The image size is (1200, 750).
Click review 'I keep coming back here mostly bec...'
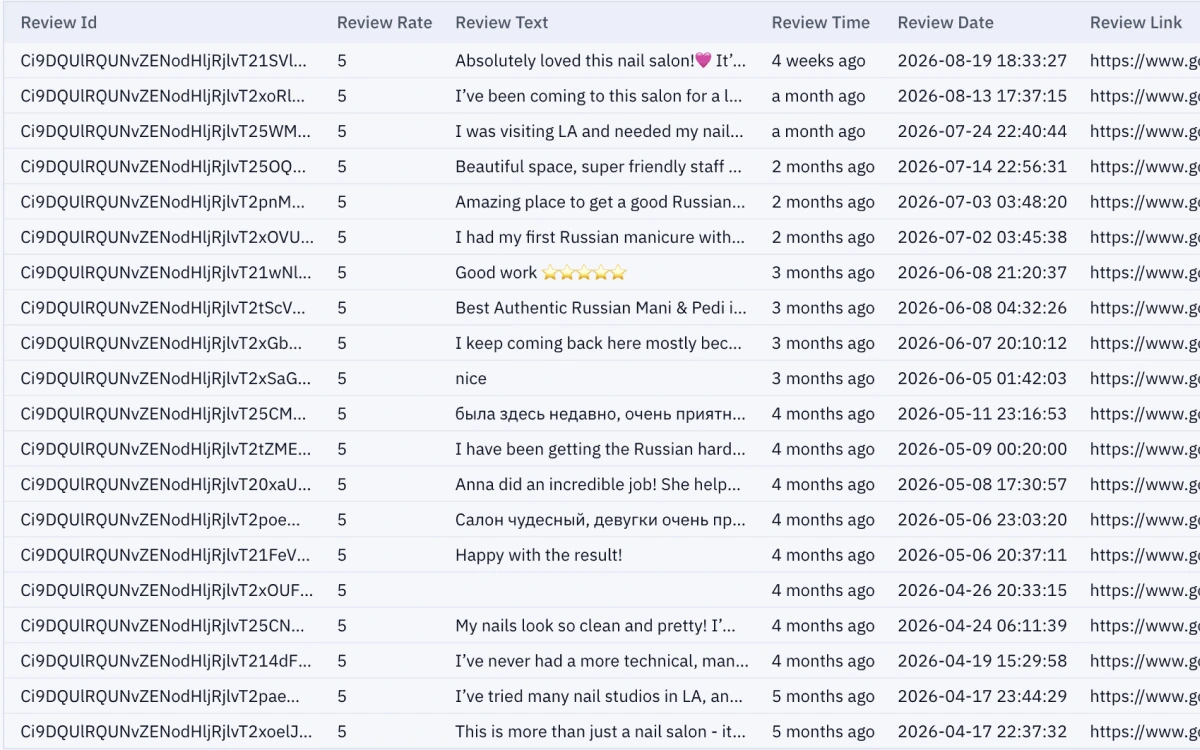tap(599, 343)
